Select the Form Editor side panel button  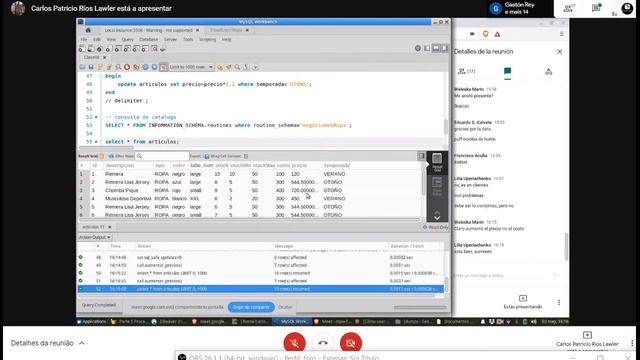pyautogui.click(x=437, y=187)
